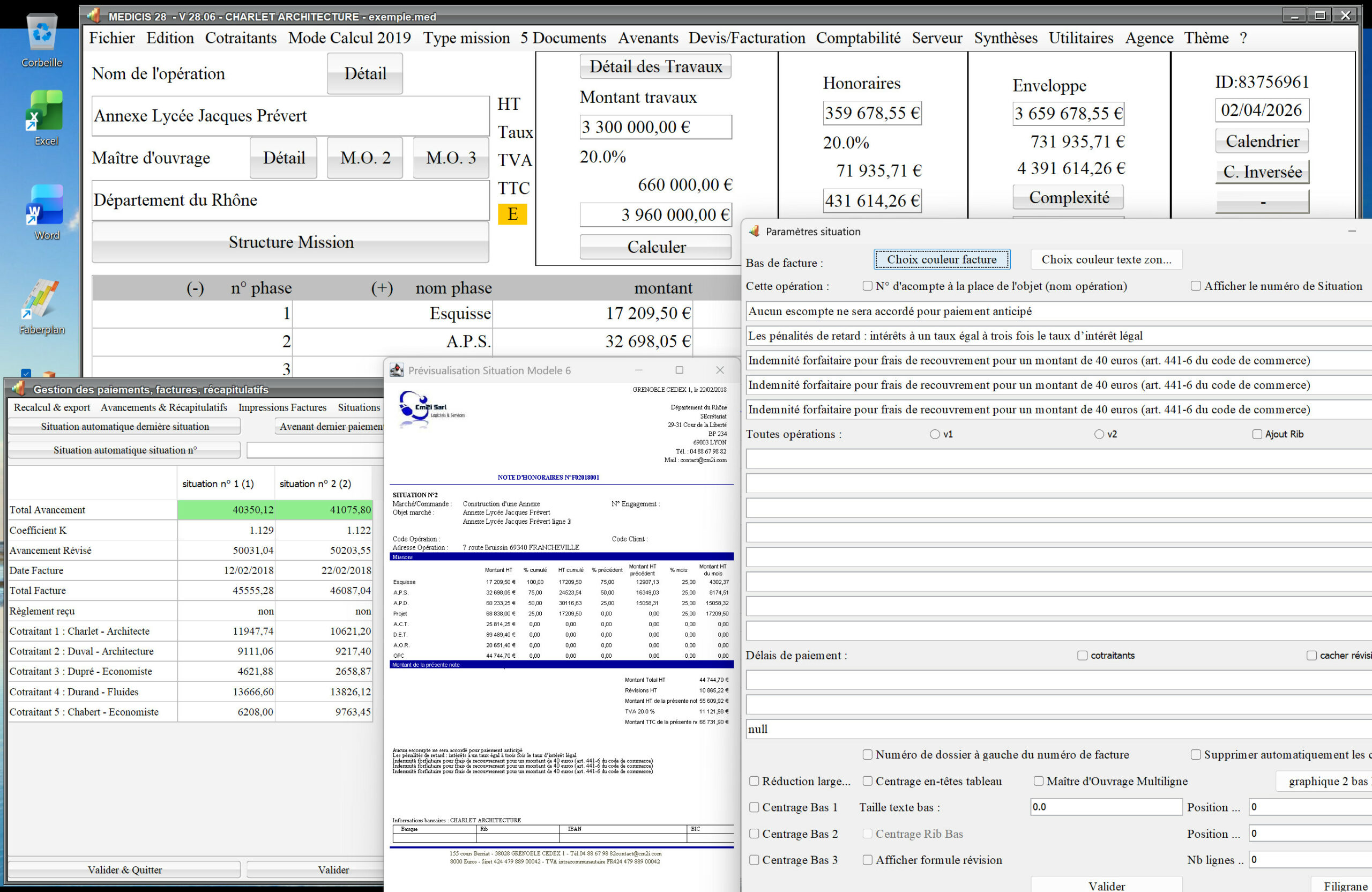Click the Maître d'ouvrage Détail button
1372x892 pixels.
click(284, 158)
